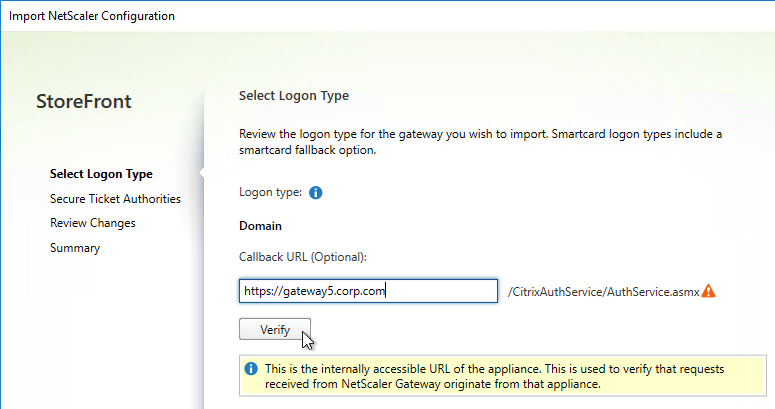Click the 'smartcard fallback option' description line
The image size is (775, 409).
[x=307, y=150]
